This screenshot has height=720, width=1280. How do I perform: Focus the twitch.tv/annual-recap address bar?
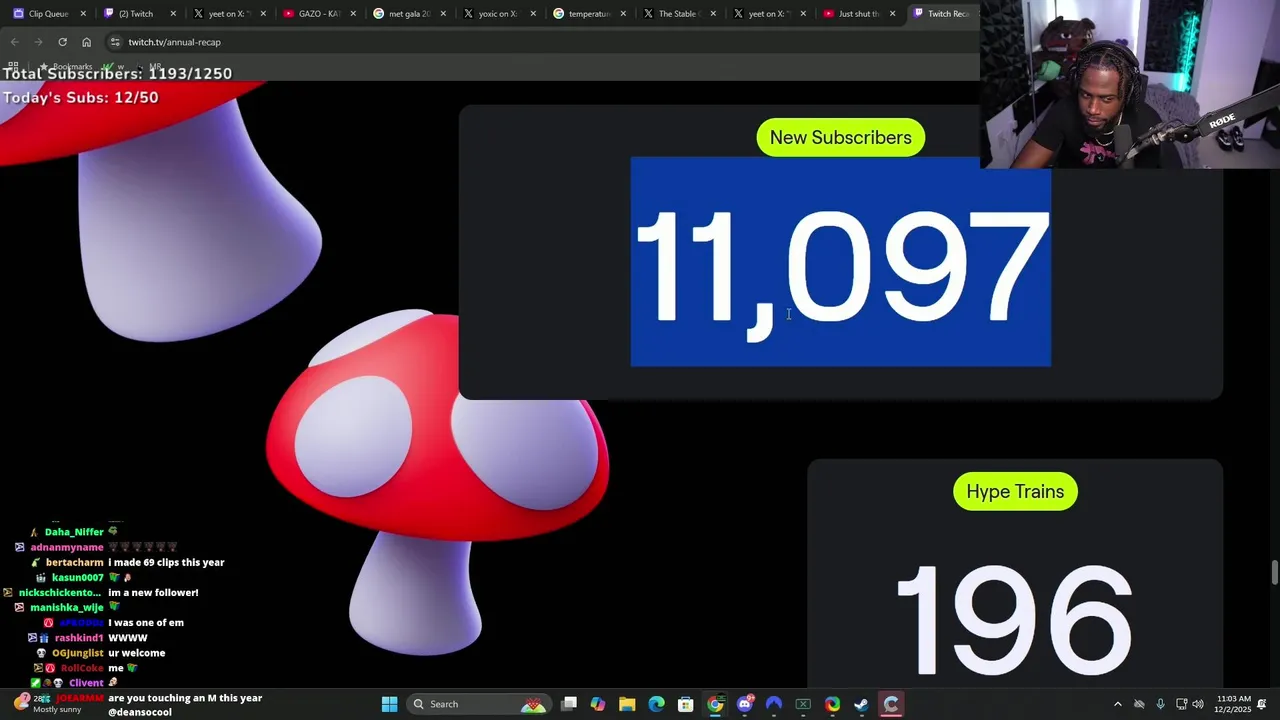tap(540, 42)
